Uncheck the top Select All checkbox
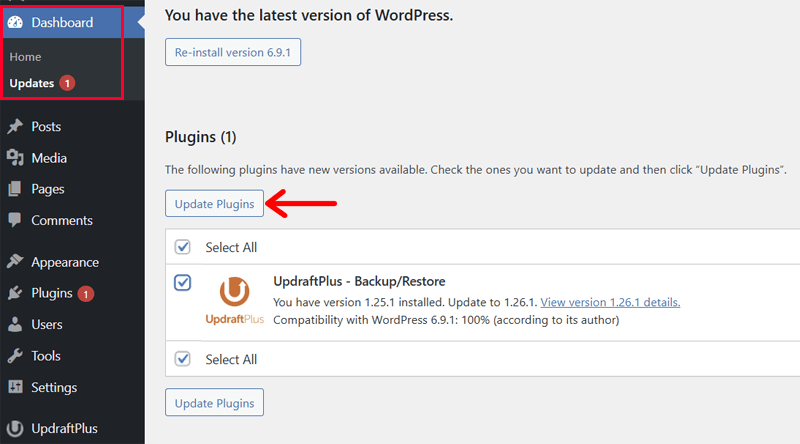Image resolution: width=800 pixels, height=444 pixels. [x=183, y=247]
